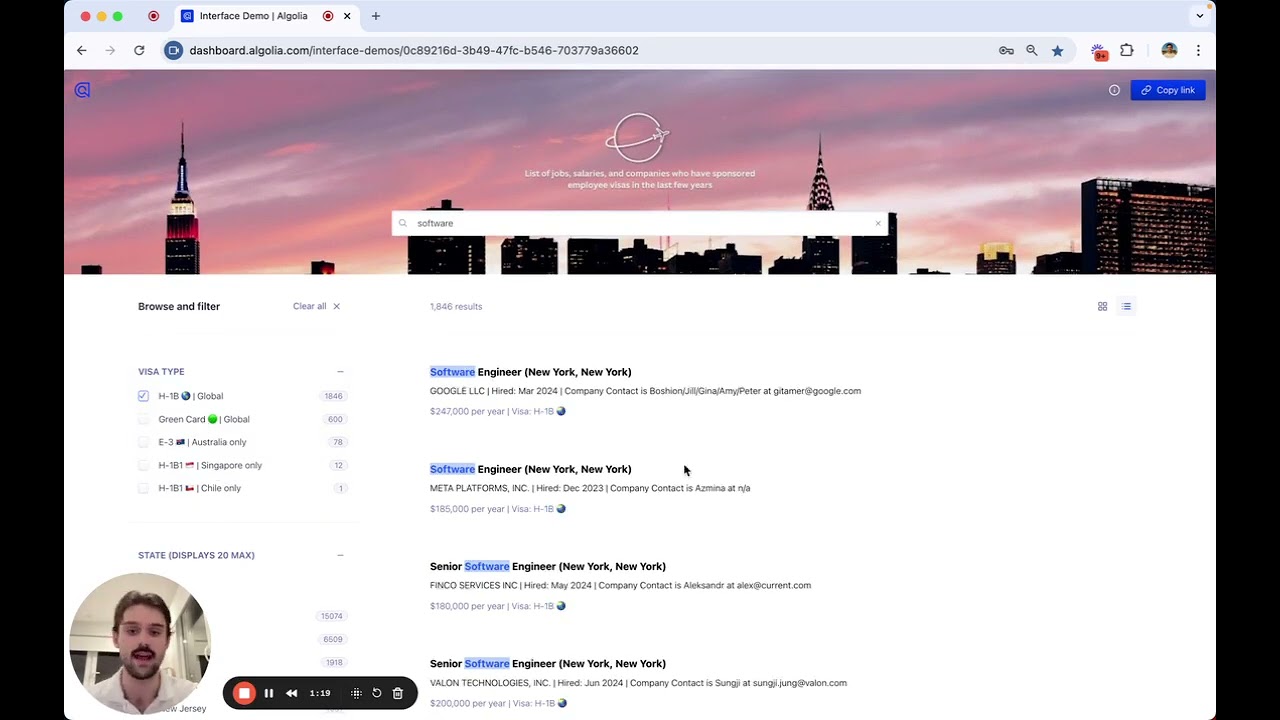Screen dimensions: 1280x720
Task: Open the browser zoom icon
Action: [1032, 50]
